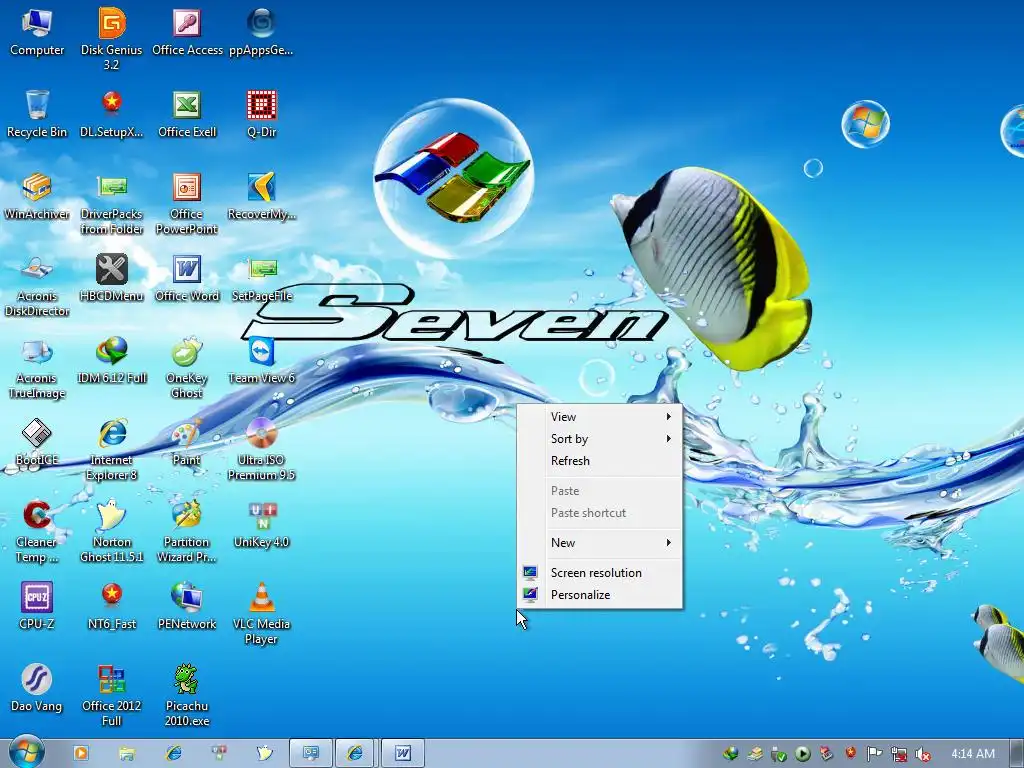This screenshot has height=768, width=1024.
Task: Open Internet Explorer 8 desktop icon
Action: pyautogui.click(x=112, y=450)
